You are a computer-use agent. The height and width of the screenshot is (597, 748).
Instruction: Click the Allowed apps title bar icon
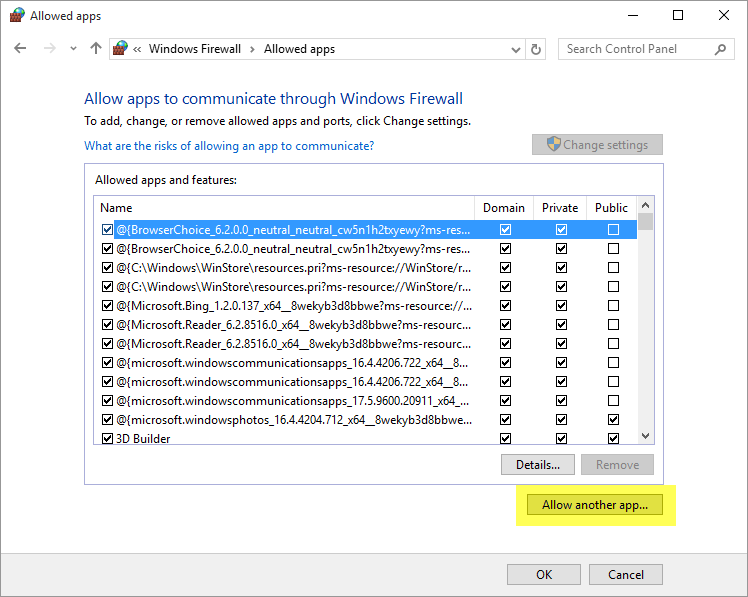click(16, 16)
